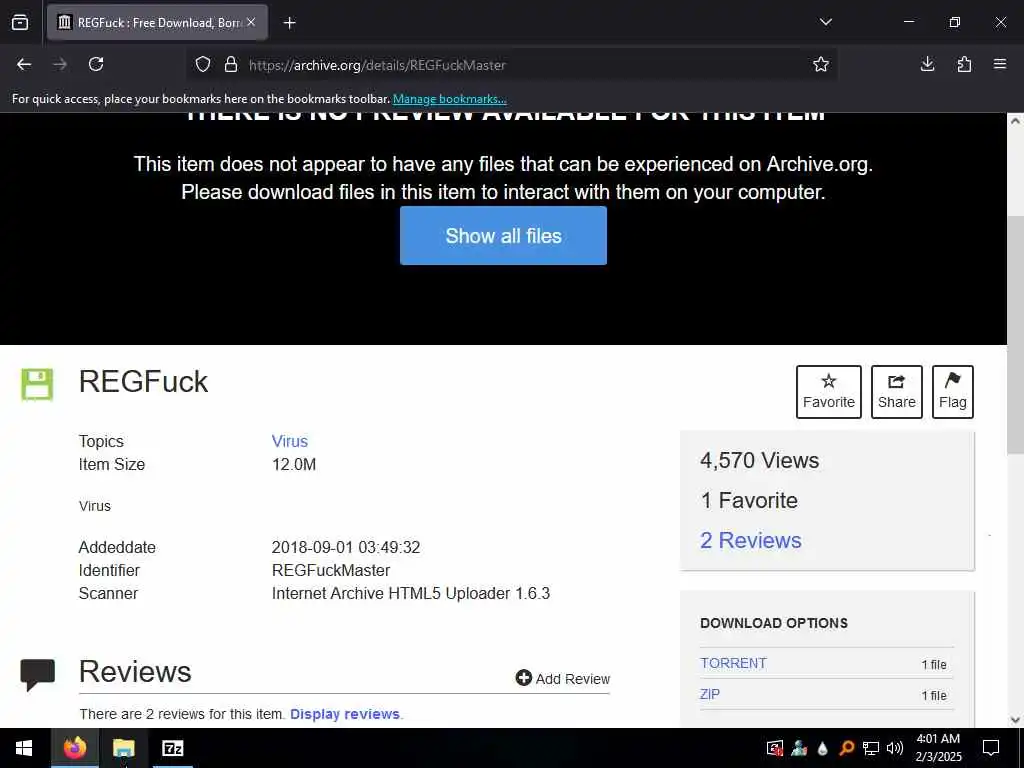Flag this item
The image size is (1024, 768).
[x=953, y=392]
